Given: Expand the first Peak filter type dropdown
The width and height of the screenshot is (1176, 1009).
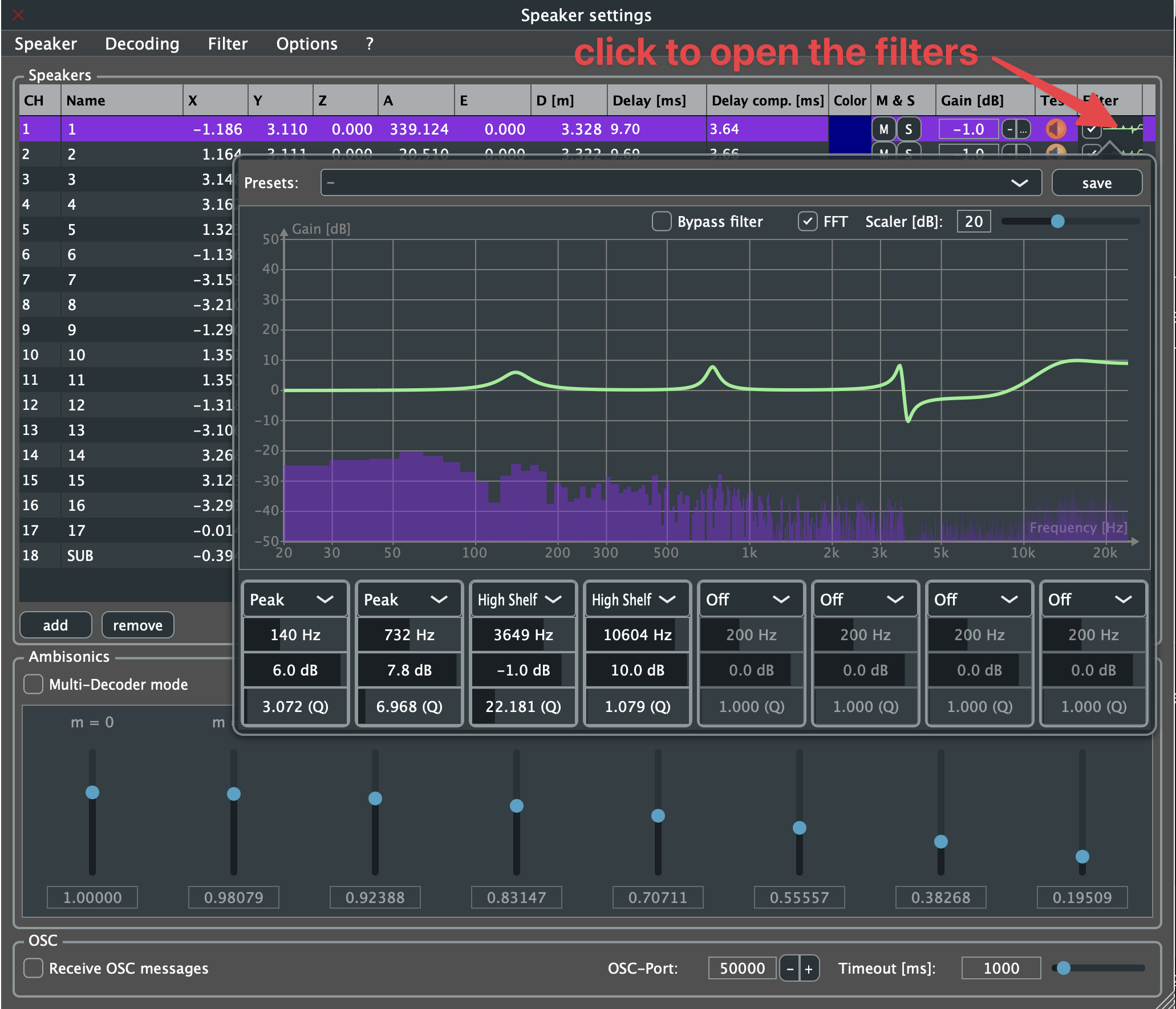Looking at the screenshot, I should 295,600.
